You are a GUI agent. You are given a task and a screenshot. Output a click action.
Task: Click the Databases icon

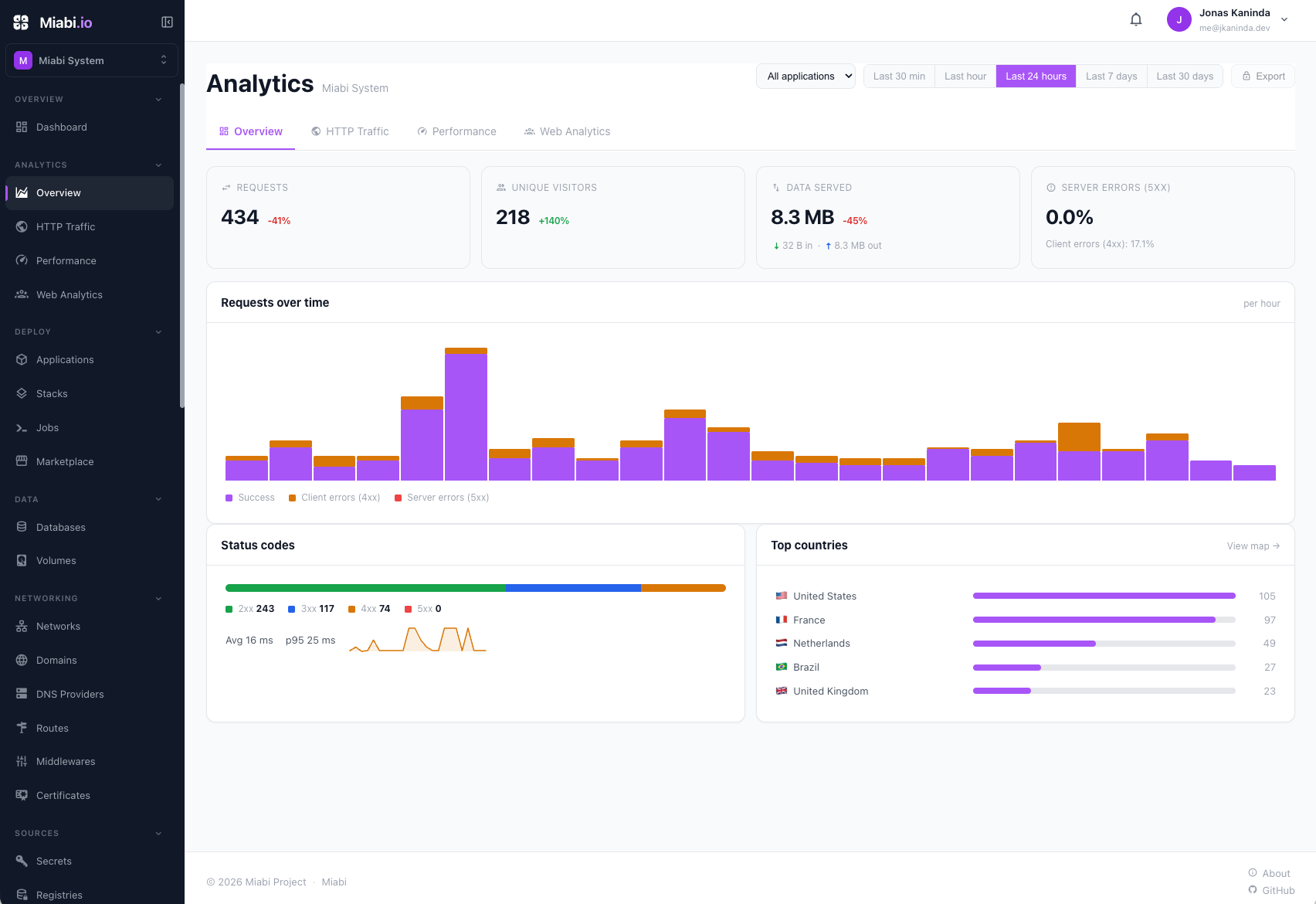tap(22, 527)
